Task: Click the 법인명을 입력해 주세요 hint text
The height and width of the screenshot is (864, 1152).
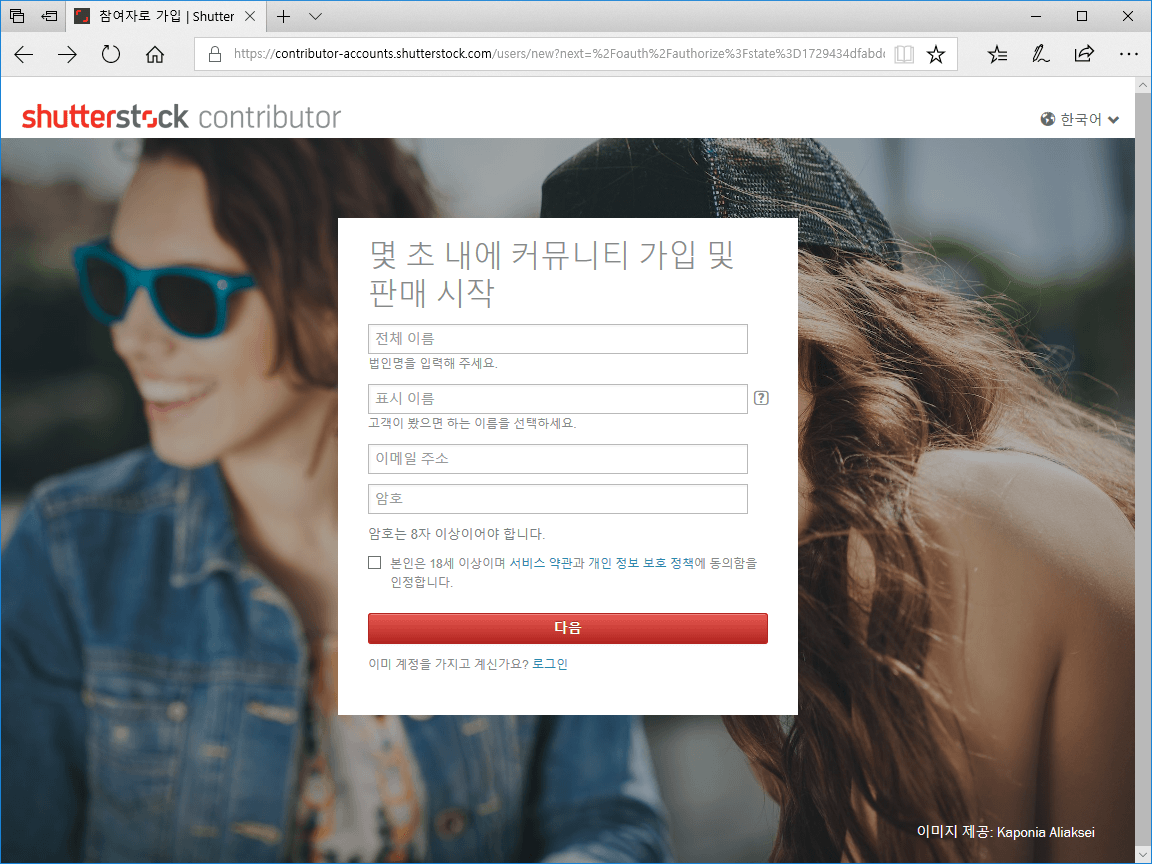Action: [433, 364]
